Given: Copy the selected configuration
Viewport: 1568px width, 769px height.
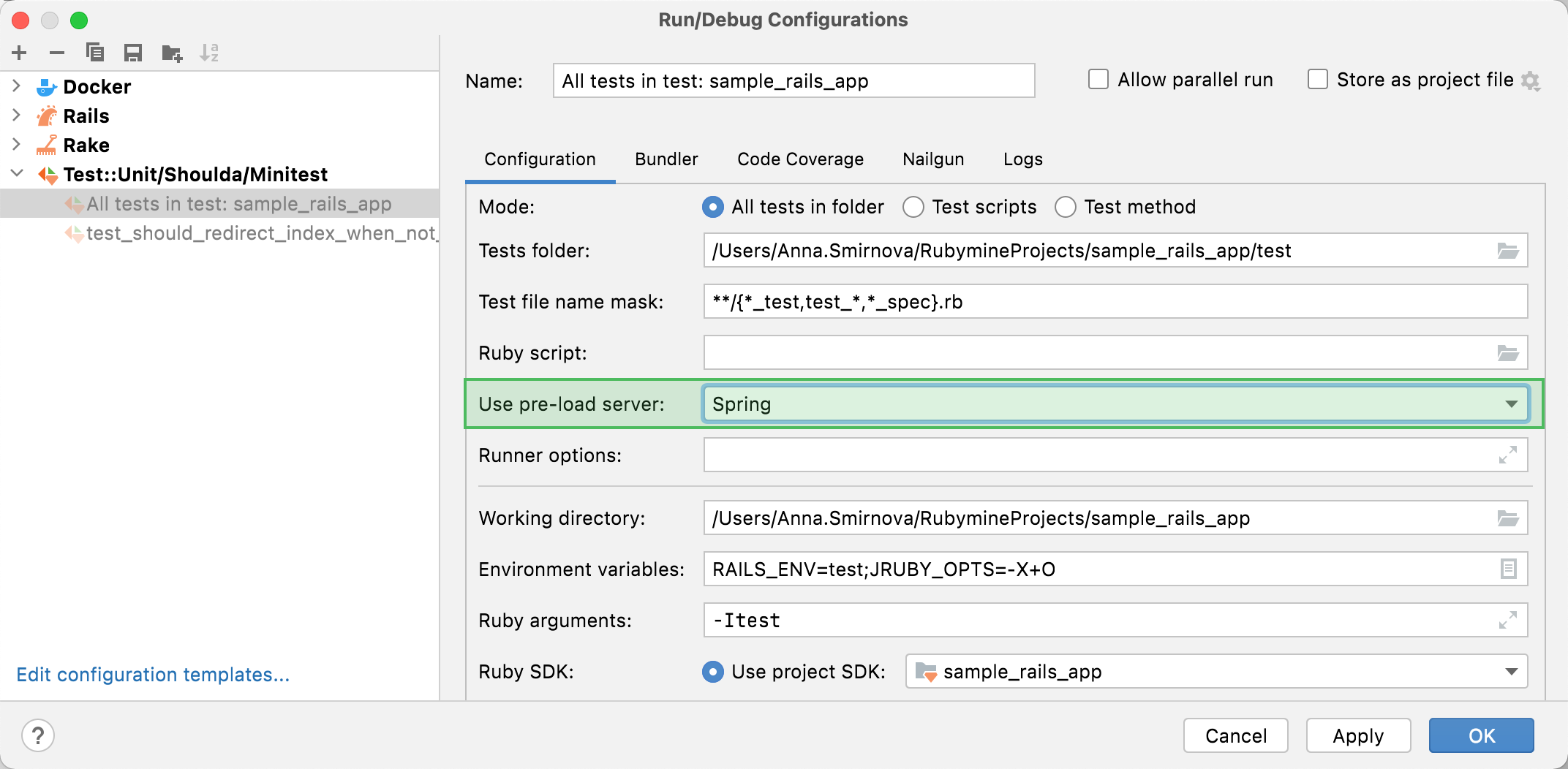Looking at the screenshot, I should pyautogui.click(x=94, y=52).
